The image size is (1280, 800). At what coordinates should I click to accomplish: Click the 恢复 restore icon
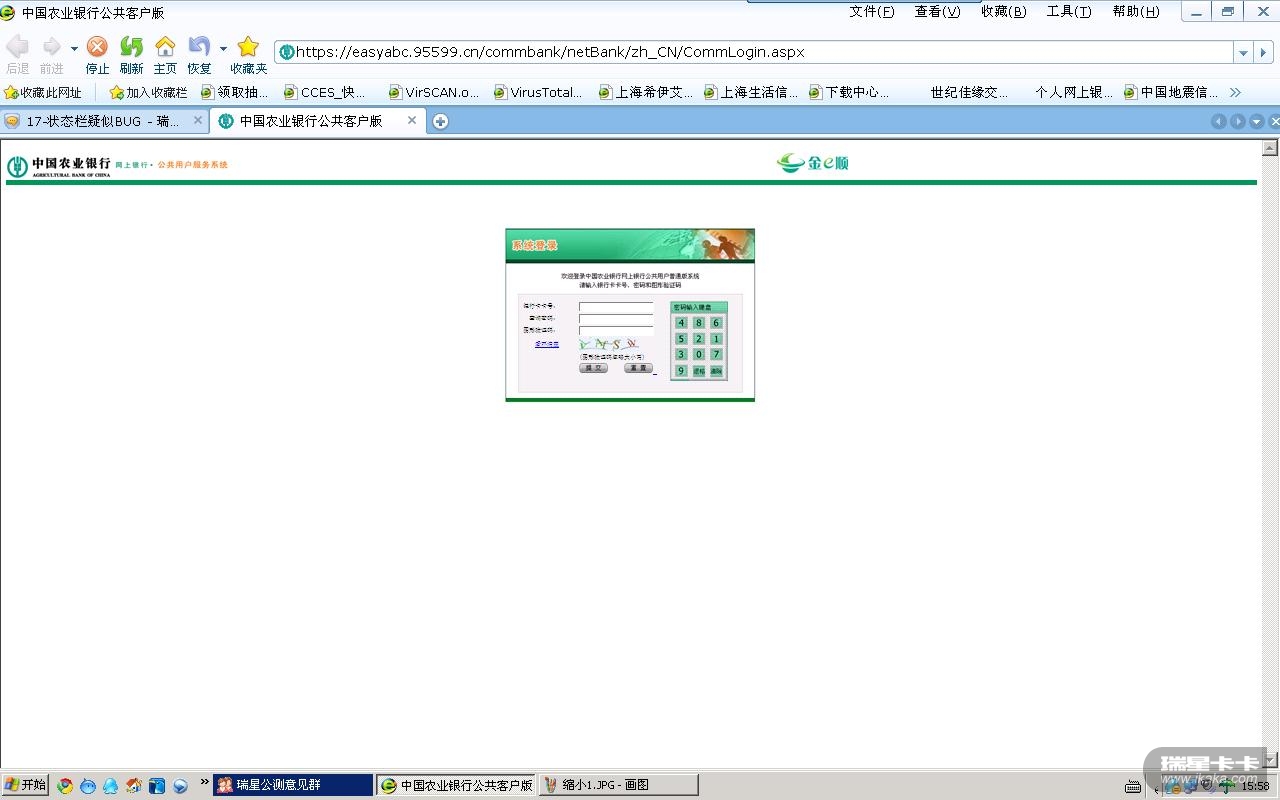(199, 47)
